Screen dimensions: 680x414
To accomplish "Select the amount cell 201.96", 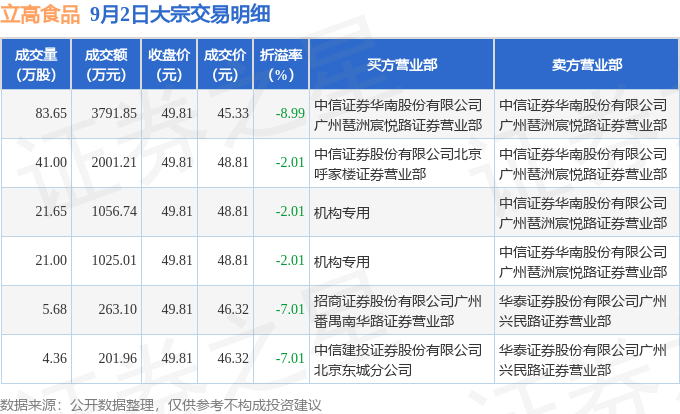I will point(118,359).
